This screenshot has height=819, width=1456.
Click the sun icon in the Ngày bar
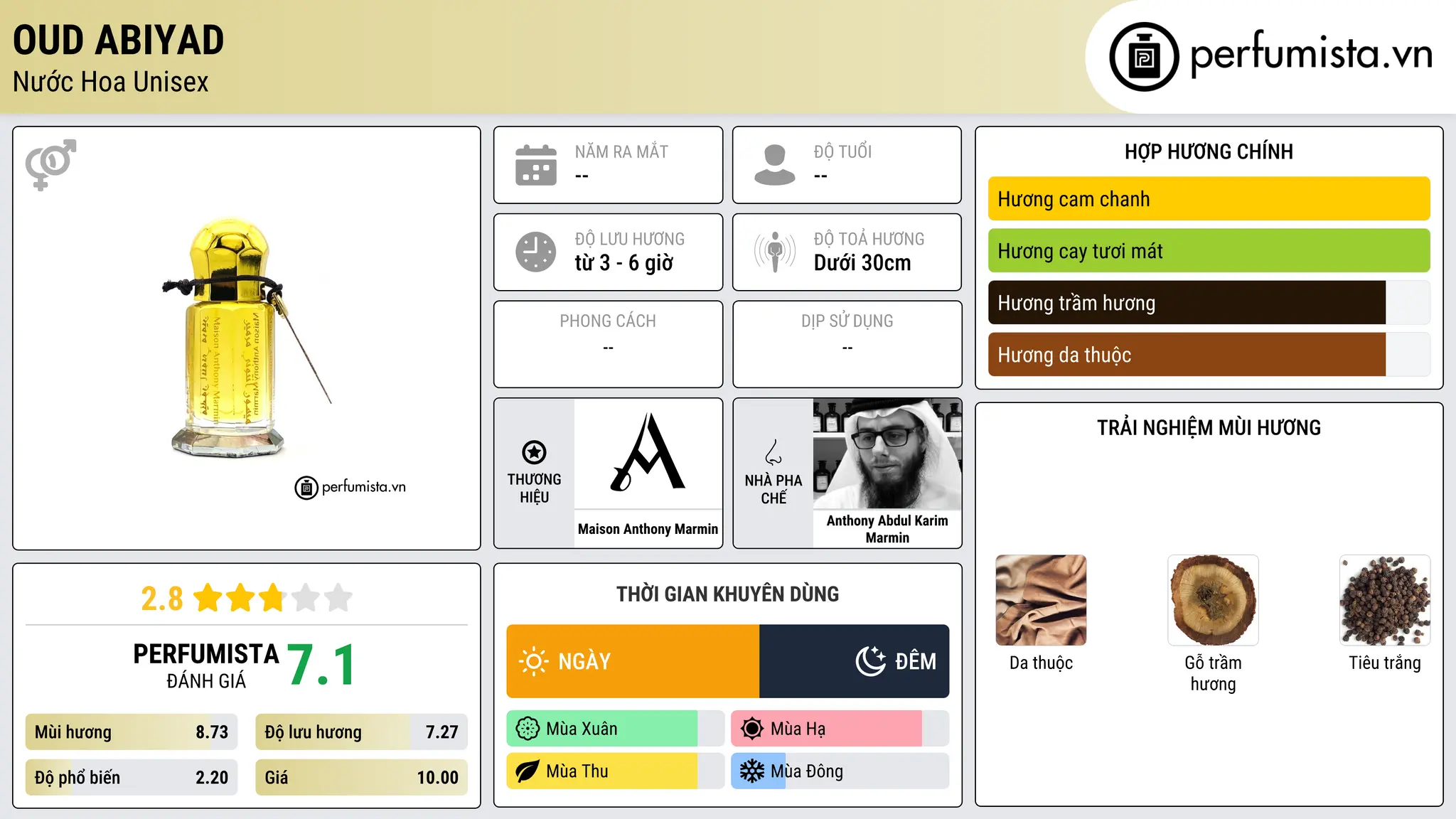533,661
